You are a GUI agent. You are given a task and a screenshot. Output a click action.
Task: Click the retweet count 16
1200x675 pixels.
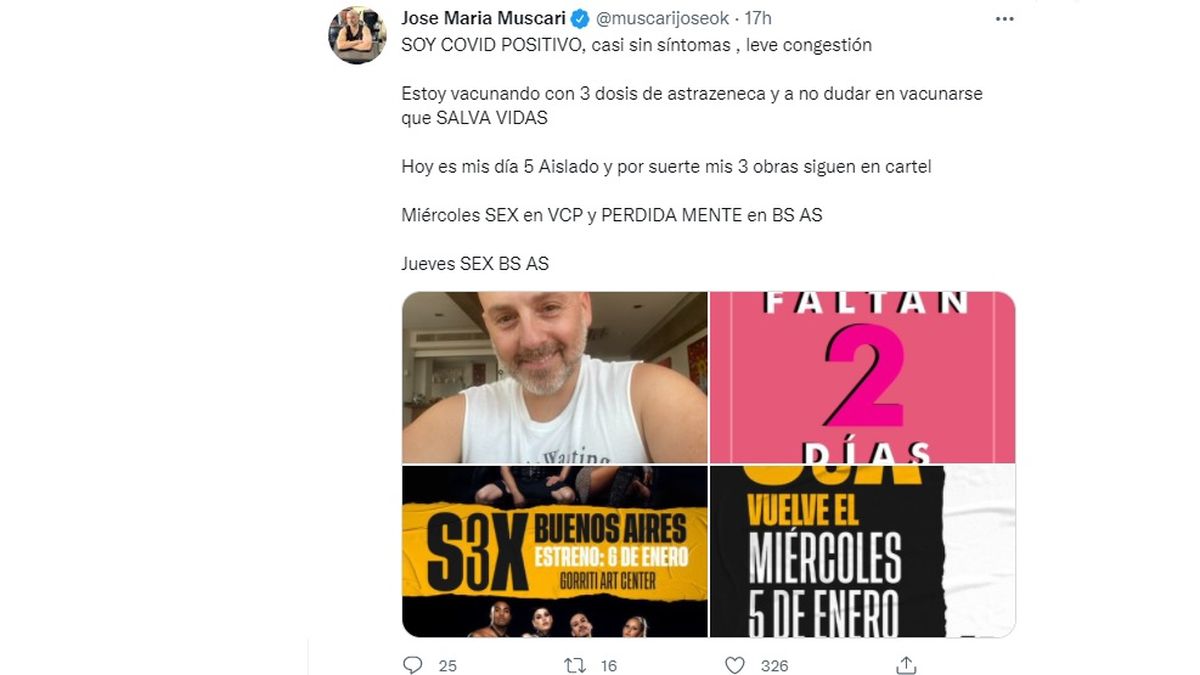[x=608, y=666]
